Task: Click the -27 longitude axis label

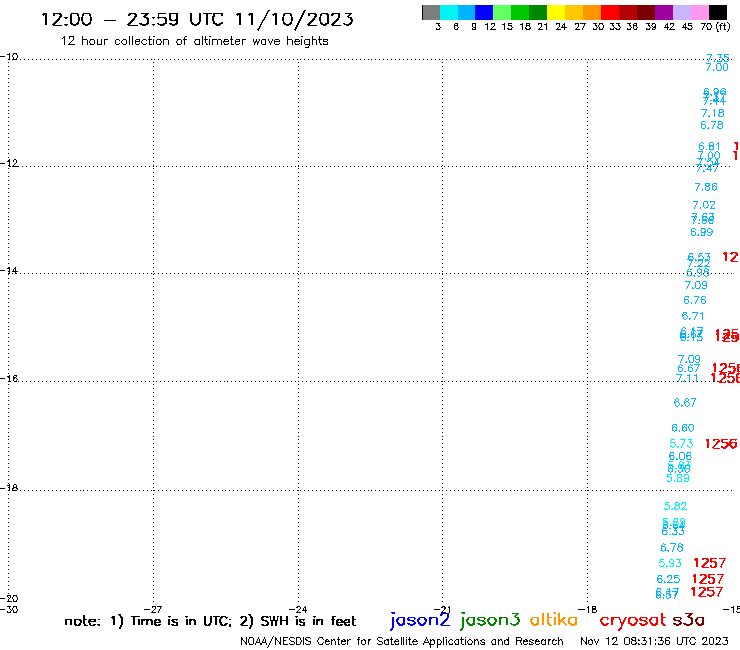Action: [153, 609]
